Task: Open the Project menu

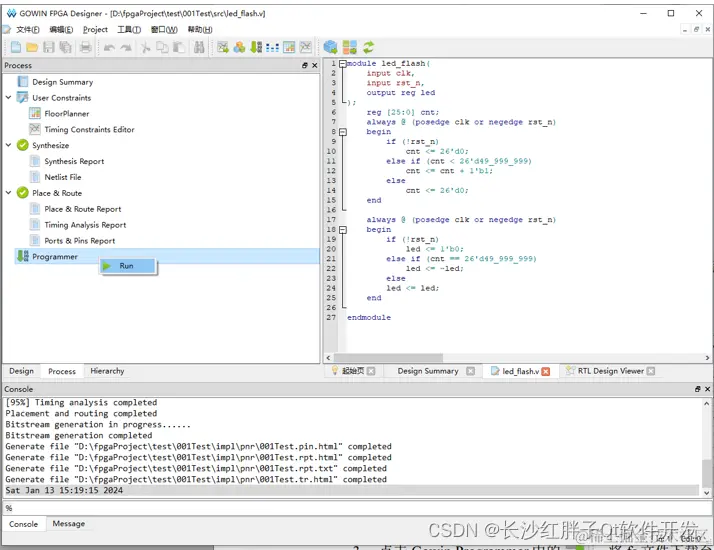Action: pyautogui.click(x=95, y=30)
